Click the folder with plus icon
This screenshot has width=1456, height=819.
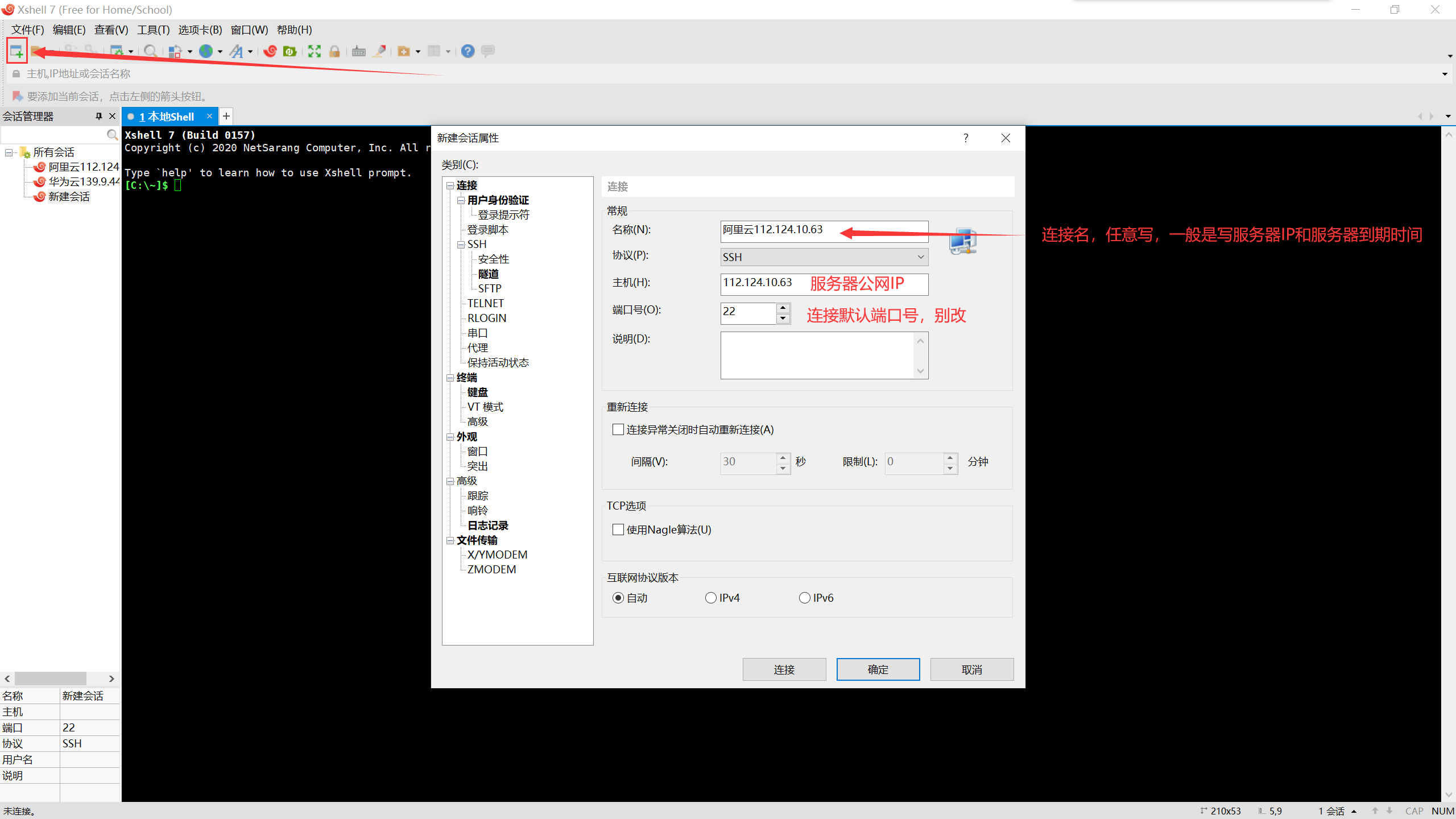pyautogui.click(x=404, y=51)
